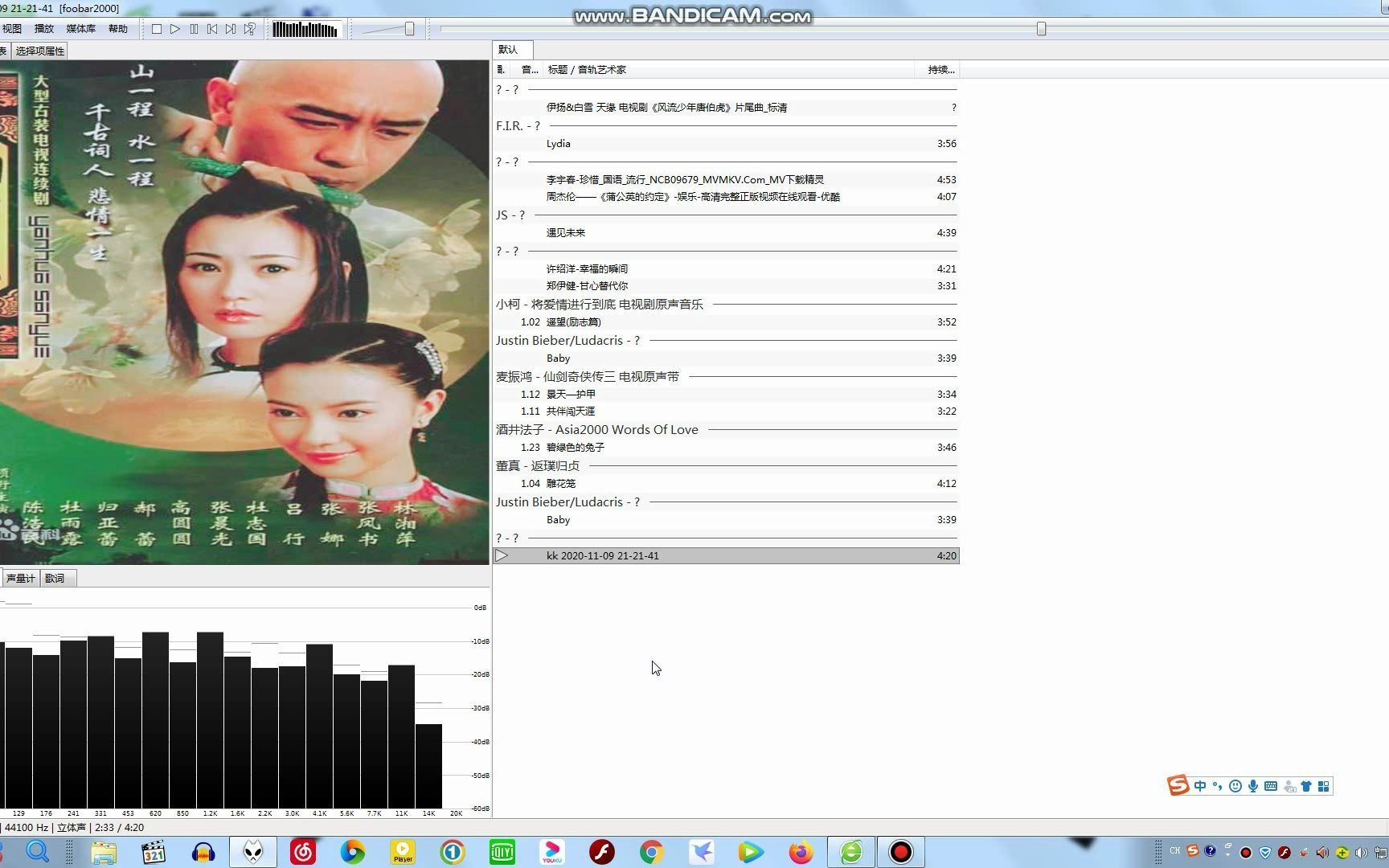Switch to the 声量计 tab
The height and width of the screenshot is (868, 1389).
pyautogui.click(x=21, y=579)
